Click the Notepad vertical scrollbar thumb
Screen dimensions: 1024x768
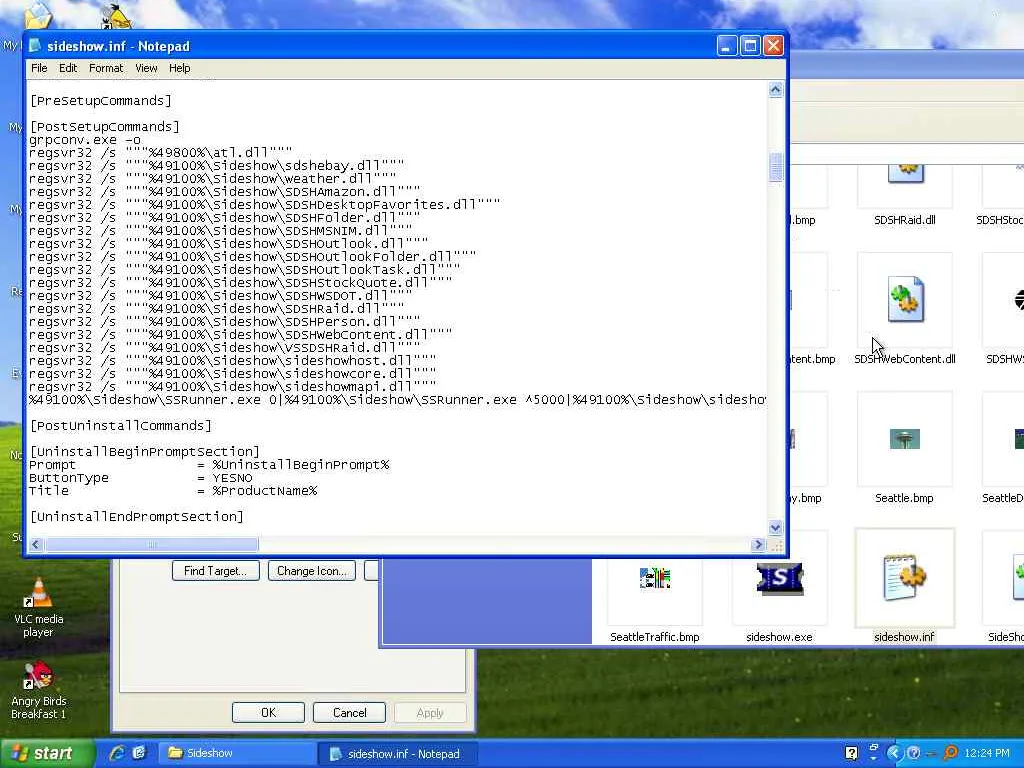tap(775, 167)
